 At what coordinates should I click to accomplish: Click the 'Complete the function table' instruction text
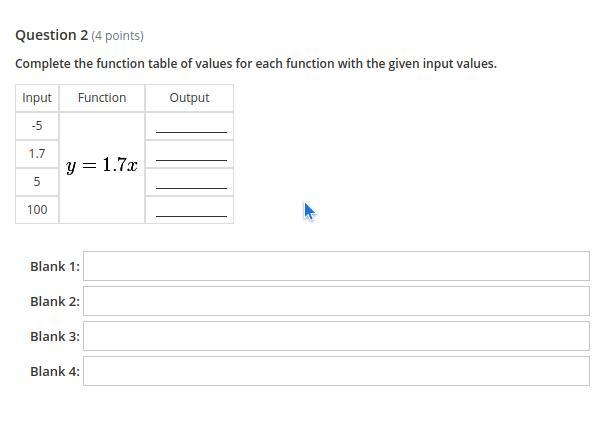[256, 64]
